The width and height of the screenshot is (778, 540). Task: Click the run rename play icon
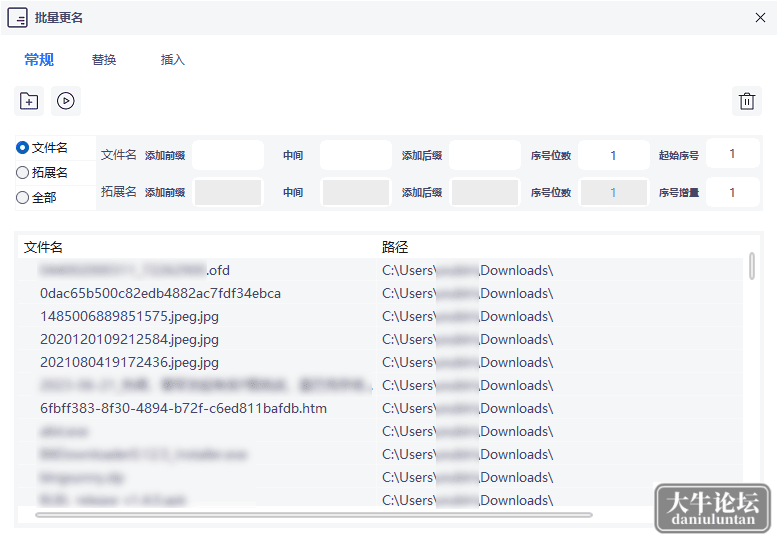(x=65, y=101)
